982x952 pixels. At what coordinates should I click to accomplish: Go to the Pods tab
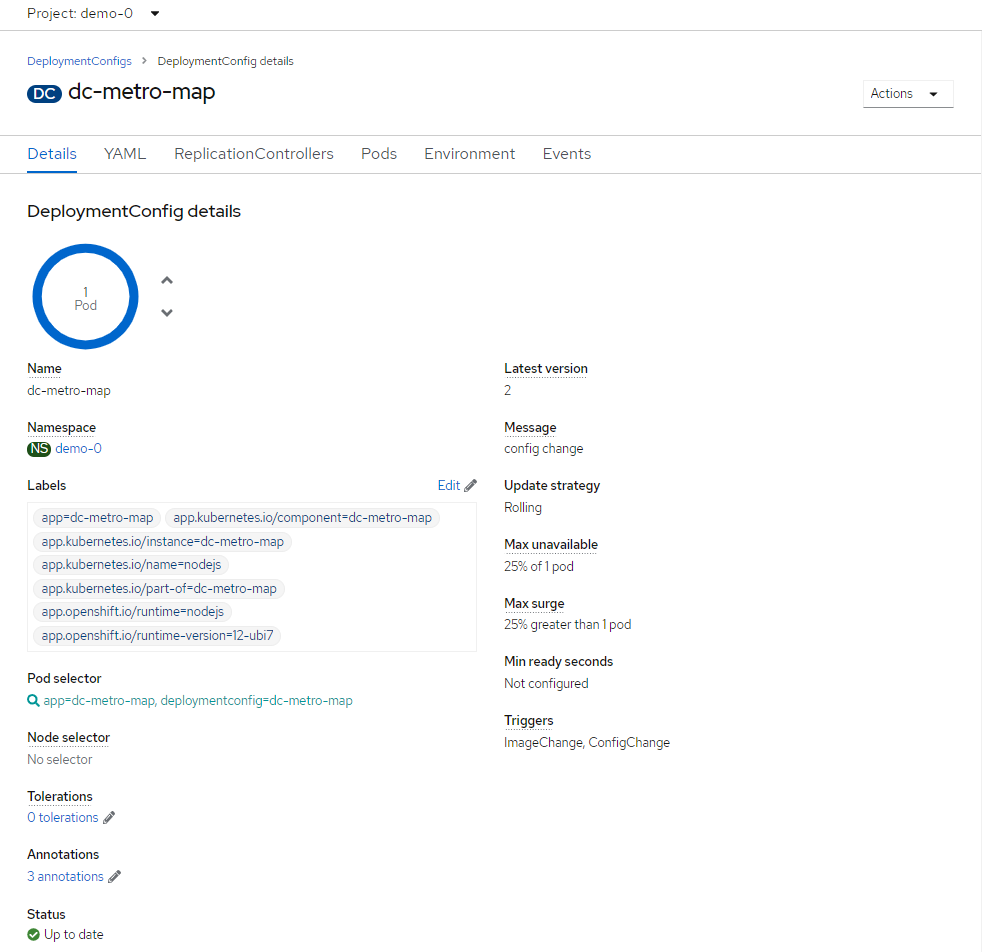379,154
